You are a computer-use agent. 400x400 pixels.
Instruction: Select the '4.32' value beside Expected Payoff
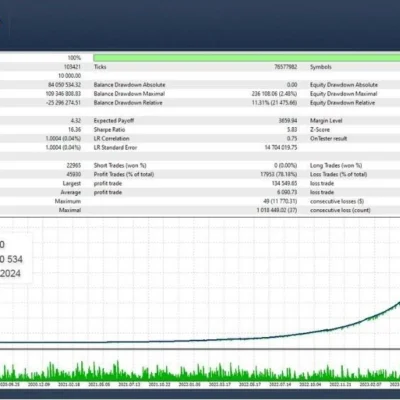point(76,121)
